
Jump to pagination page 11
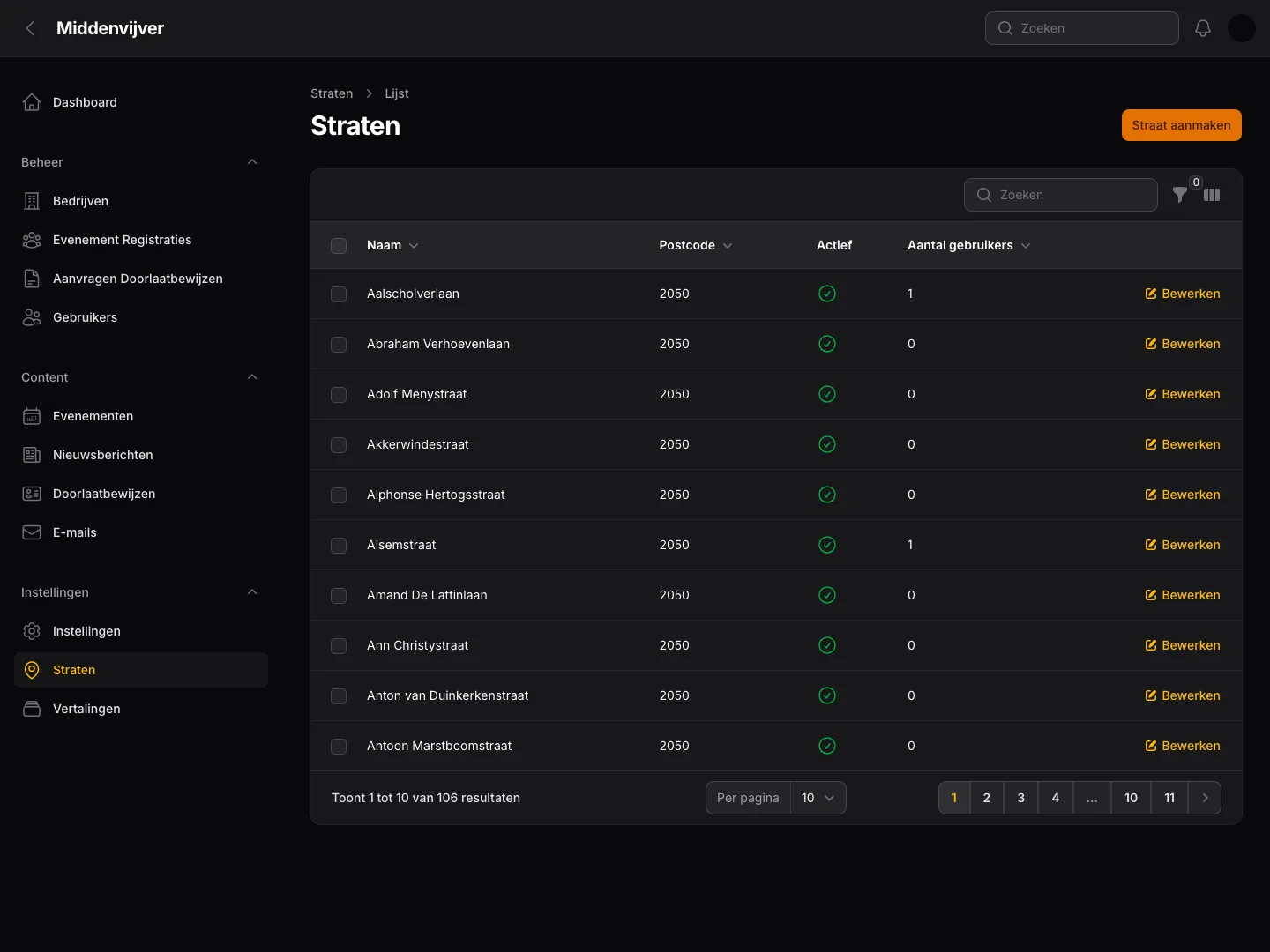(1169, 798)
